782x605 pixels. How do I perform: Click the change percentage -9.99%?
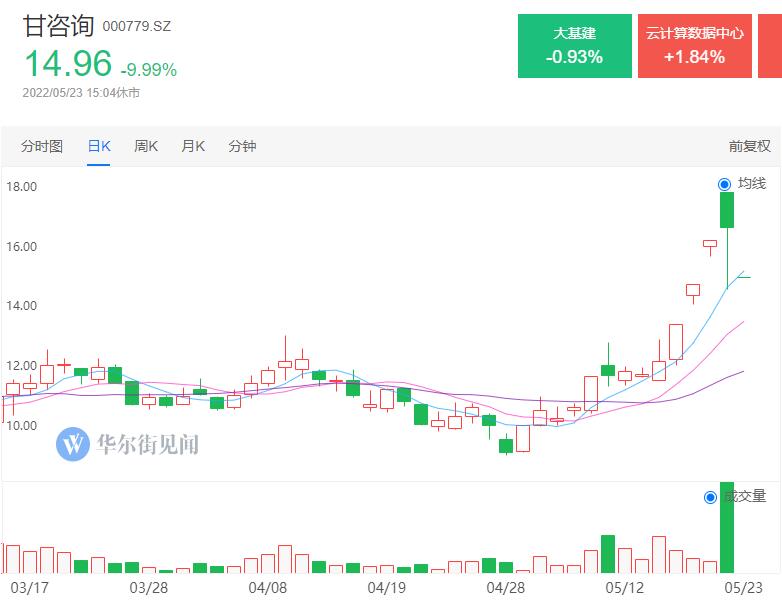point(149,69)
